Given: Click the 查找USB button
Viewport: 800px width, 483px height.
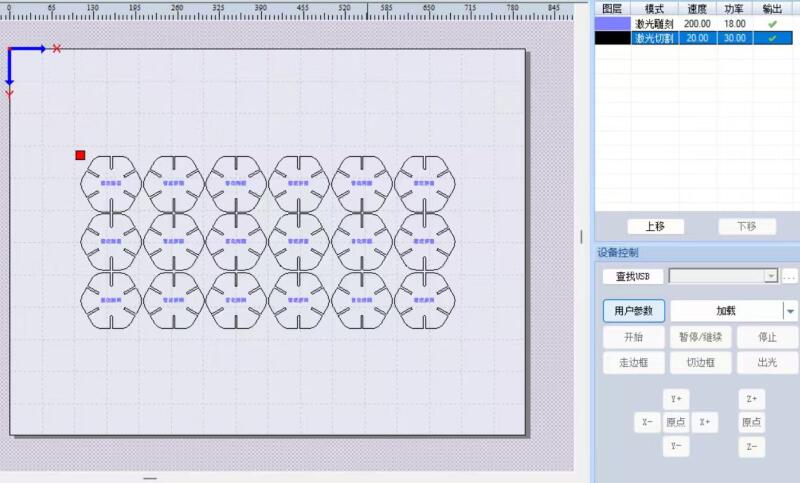Looking at the screenshot, I should pos(633,276).
